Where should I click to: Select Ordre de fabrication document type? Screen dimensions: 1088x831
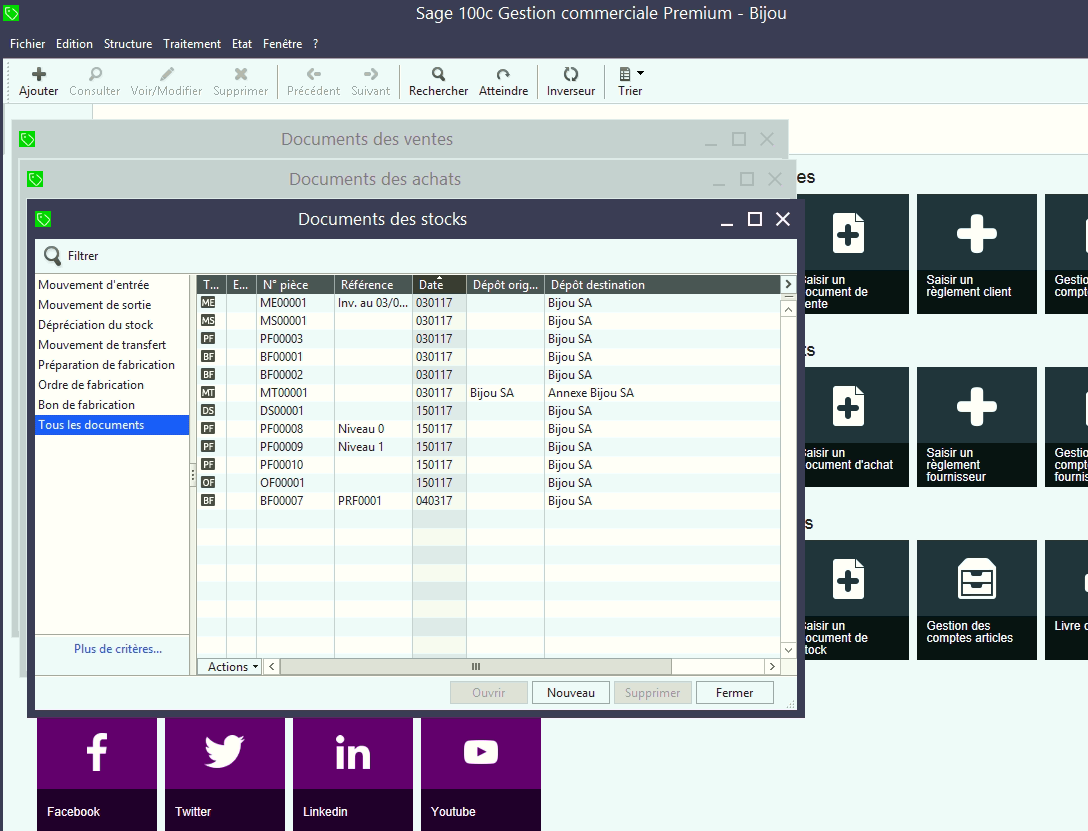tap(112, 385)
